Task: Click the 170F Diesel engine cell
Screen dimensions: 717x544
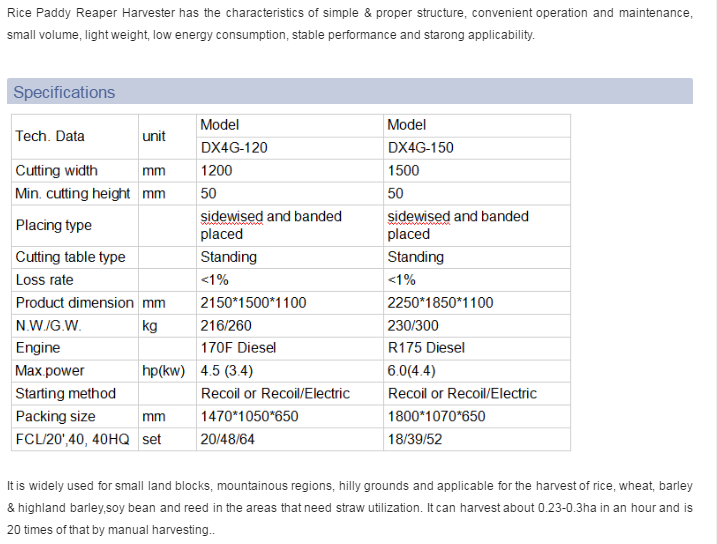Action: (238, 348)
